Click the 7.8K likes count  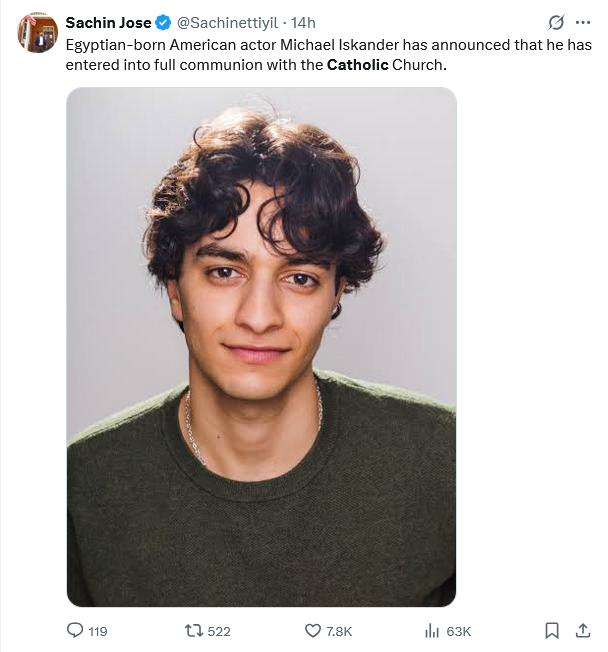point(340,631)
